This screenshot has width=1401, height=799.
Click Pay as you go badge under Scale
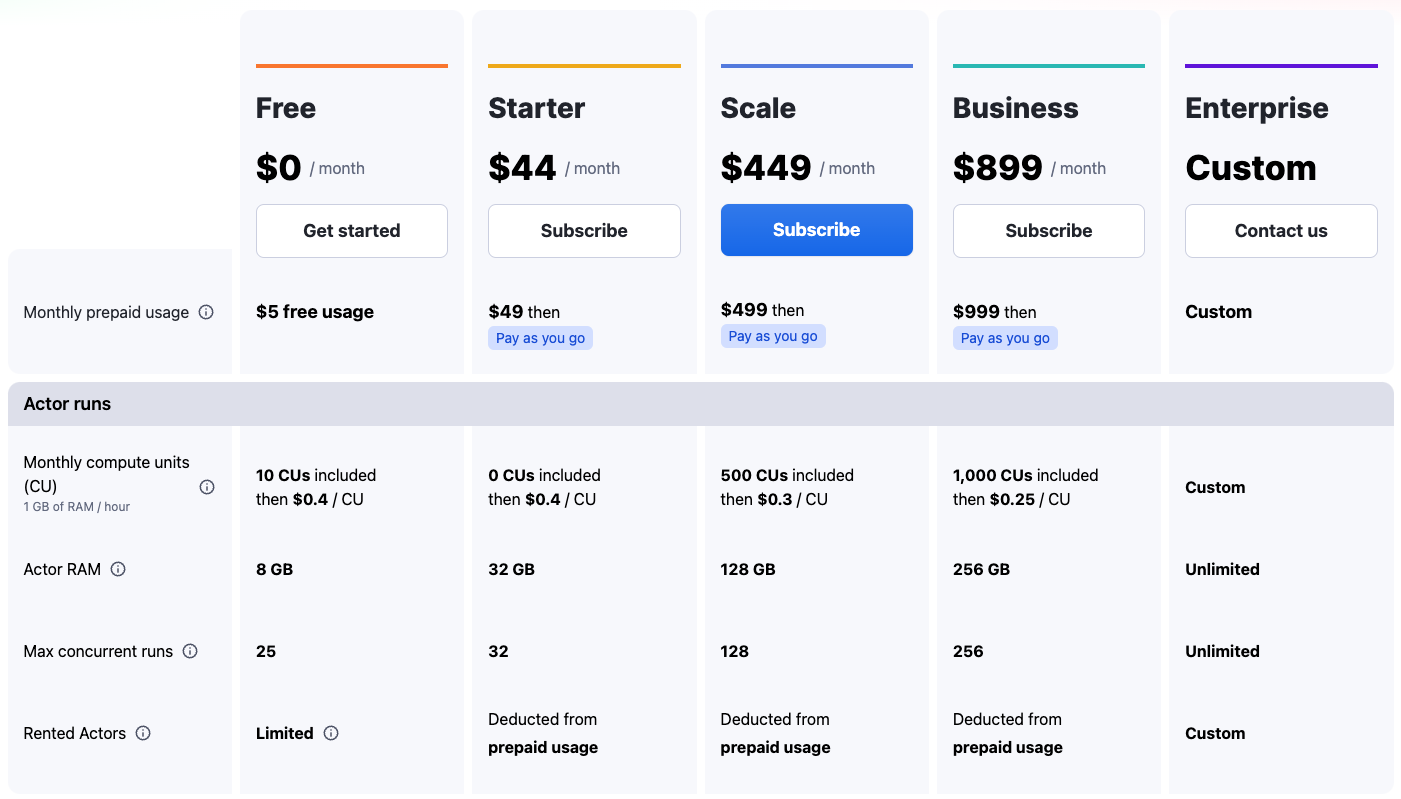click(x=773, y=336)
